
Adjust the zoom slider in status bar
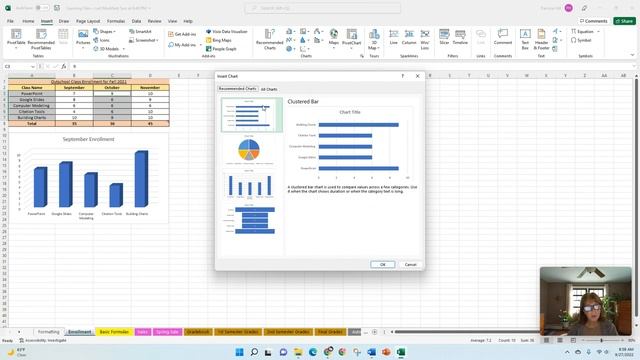[601, 340]
